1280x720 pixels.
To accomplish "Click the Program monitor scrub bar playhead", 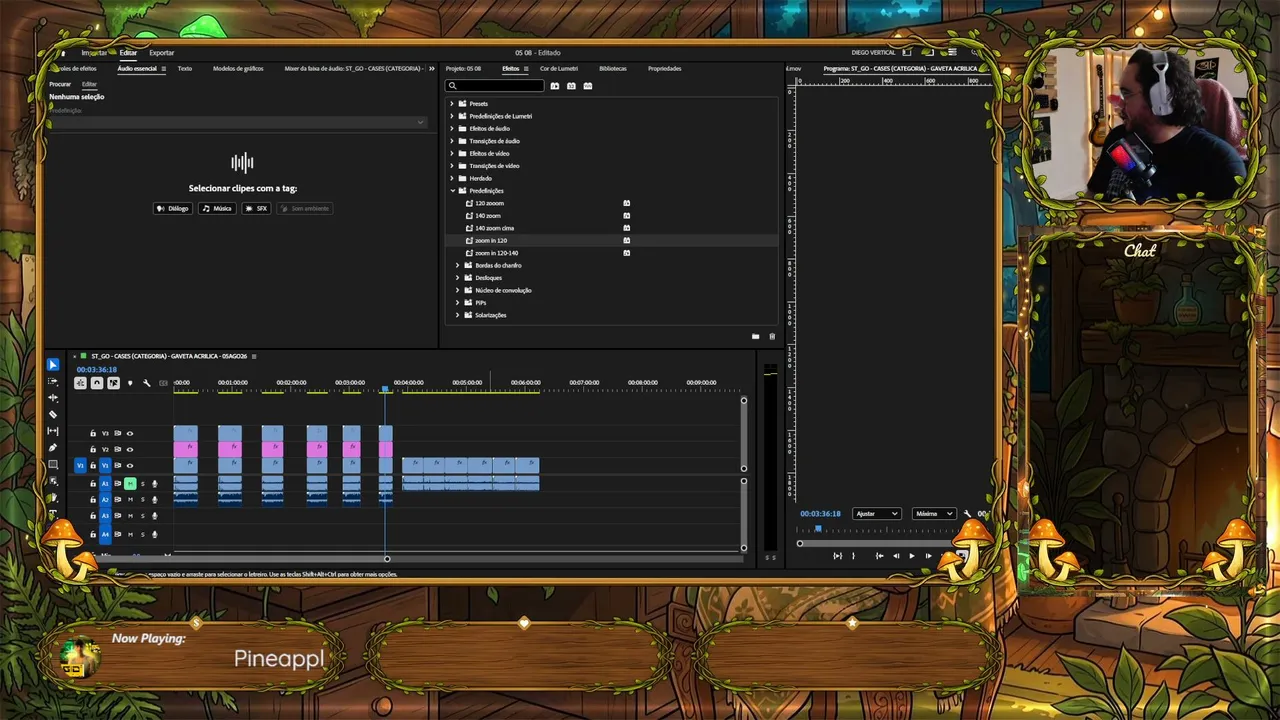I will click(818, 528).
